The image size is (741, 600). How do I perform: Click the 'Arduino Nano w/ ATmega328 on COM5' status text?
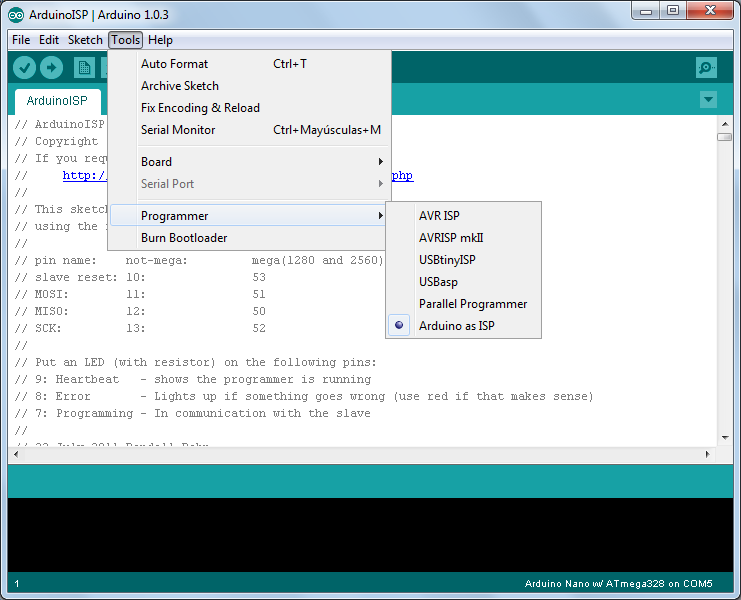[618, 584]
